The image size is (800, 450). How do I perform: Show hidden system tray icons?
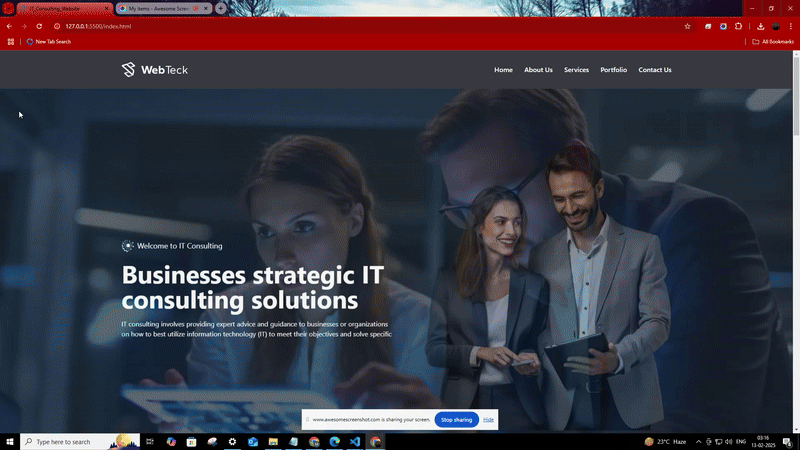698,442
